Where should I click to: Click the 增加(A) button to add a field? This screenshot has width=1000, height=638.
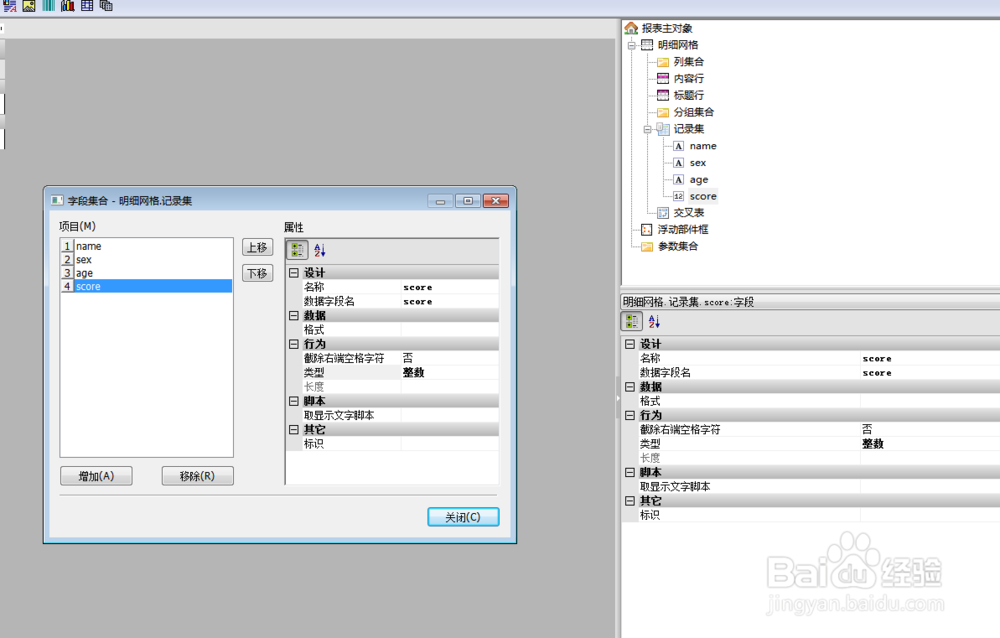tap(95, 475)
